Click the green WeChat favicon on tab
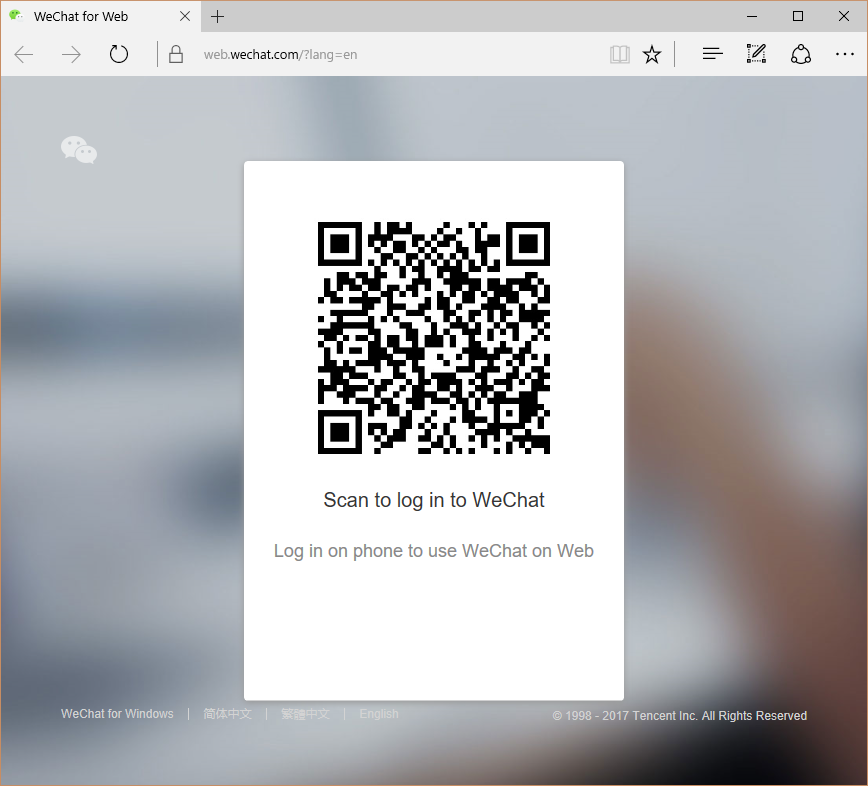Screen dimensions: 868x786 [x=16, y=16]
